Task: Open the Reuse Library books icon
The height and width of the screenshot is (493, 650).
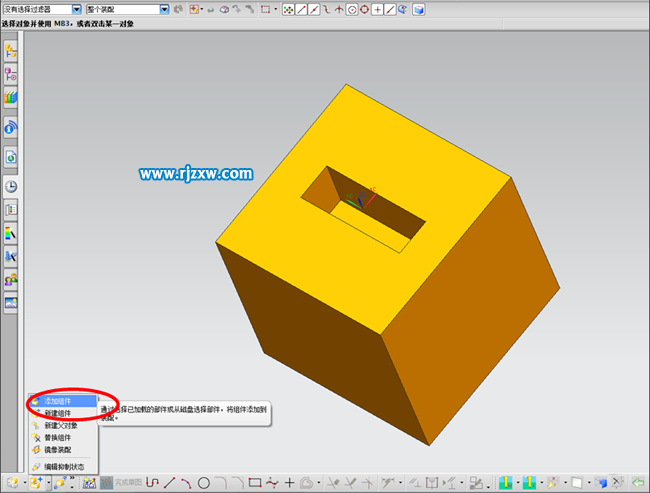Action: (x=11, y=98)
